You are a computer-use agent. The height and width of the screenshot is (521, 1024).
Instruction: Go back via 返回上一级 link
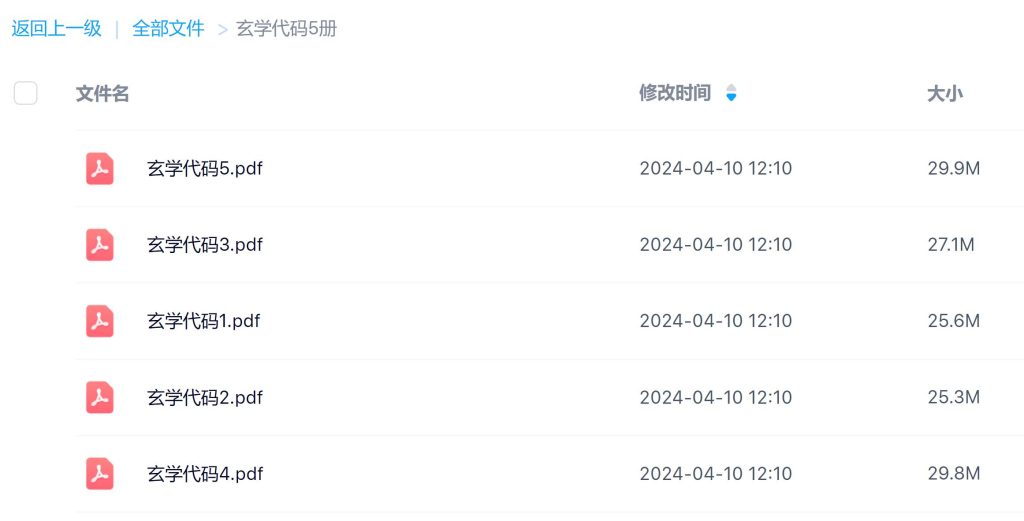[x=57, y=28]
